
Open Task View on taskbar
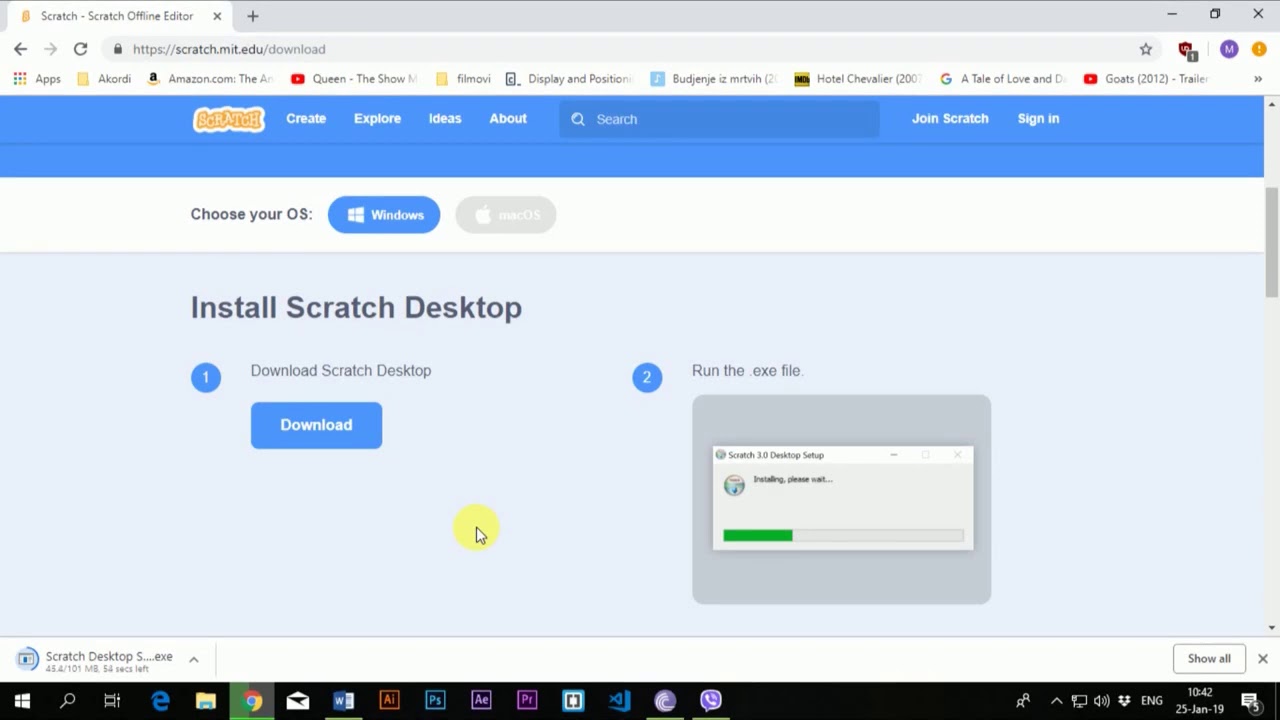point(112,701)
